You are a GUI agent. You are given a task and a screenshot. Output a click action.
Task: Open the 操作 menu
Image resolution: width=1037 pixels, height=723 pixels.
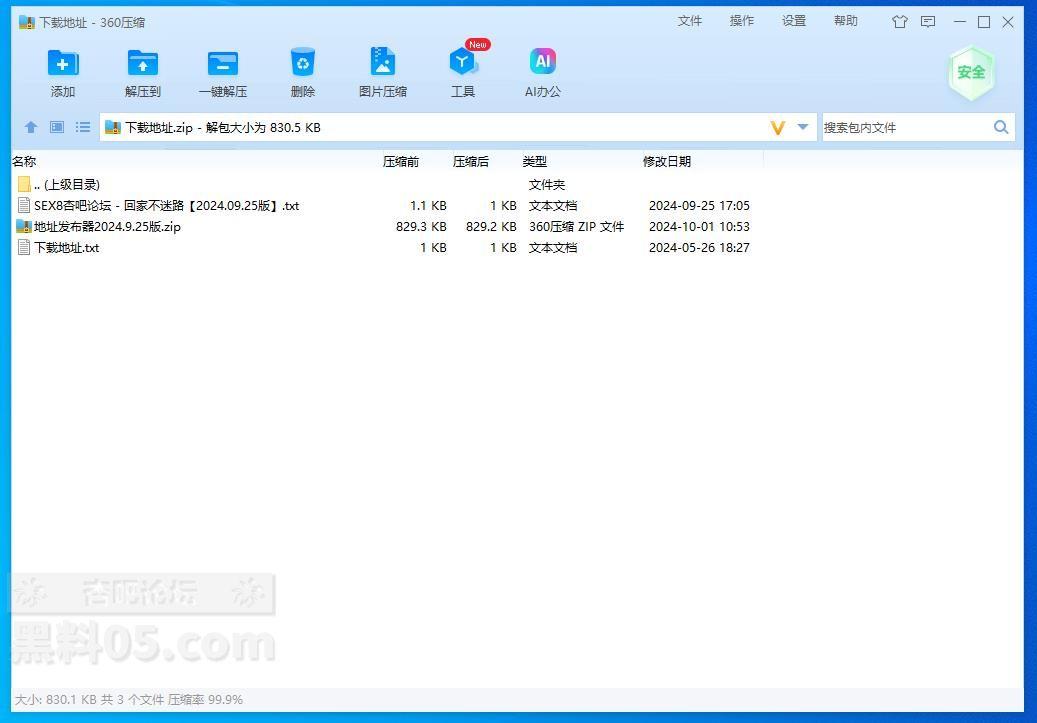pos(741,21)
